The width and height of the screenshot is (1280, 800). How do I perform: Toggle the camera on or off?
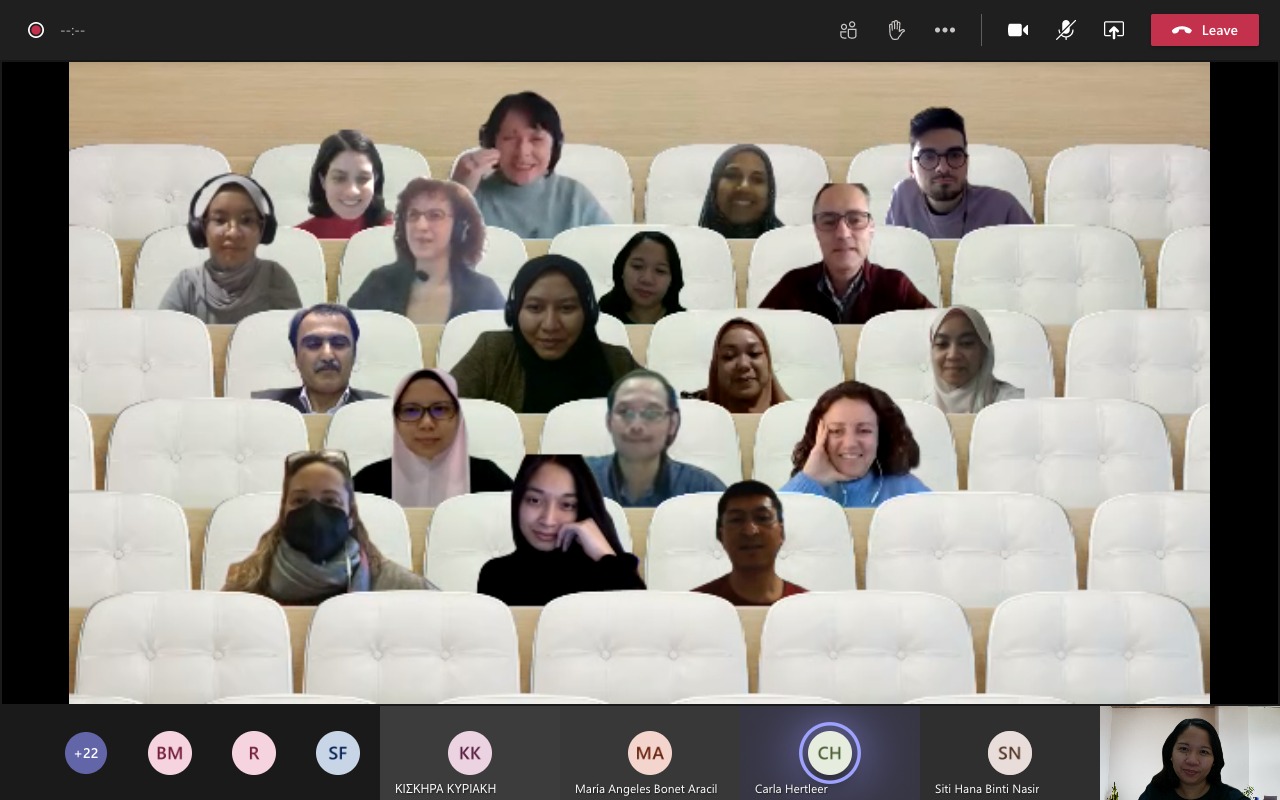(1018, 30)
